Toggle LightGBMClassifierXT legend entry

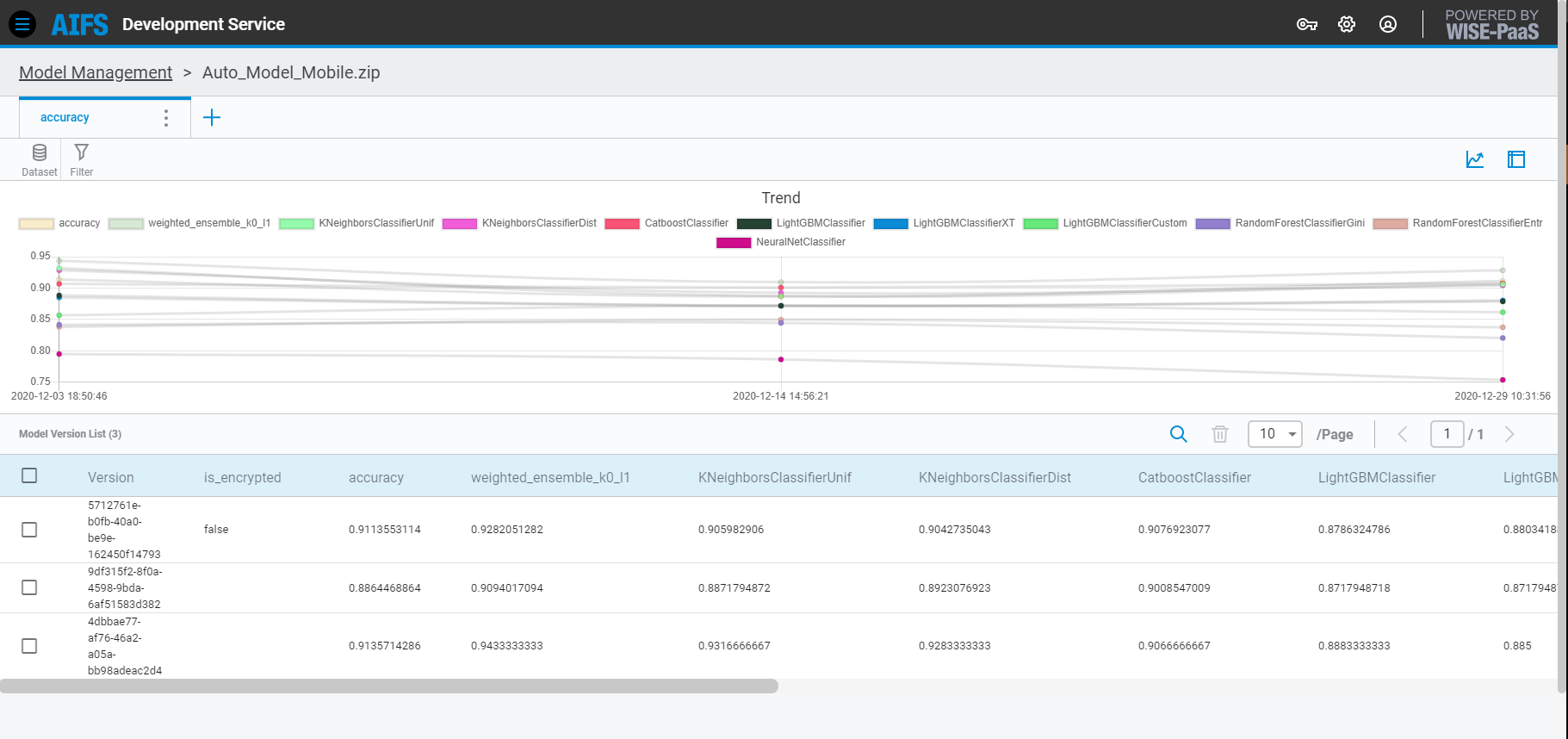click(x=944, y=223)
